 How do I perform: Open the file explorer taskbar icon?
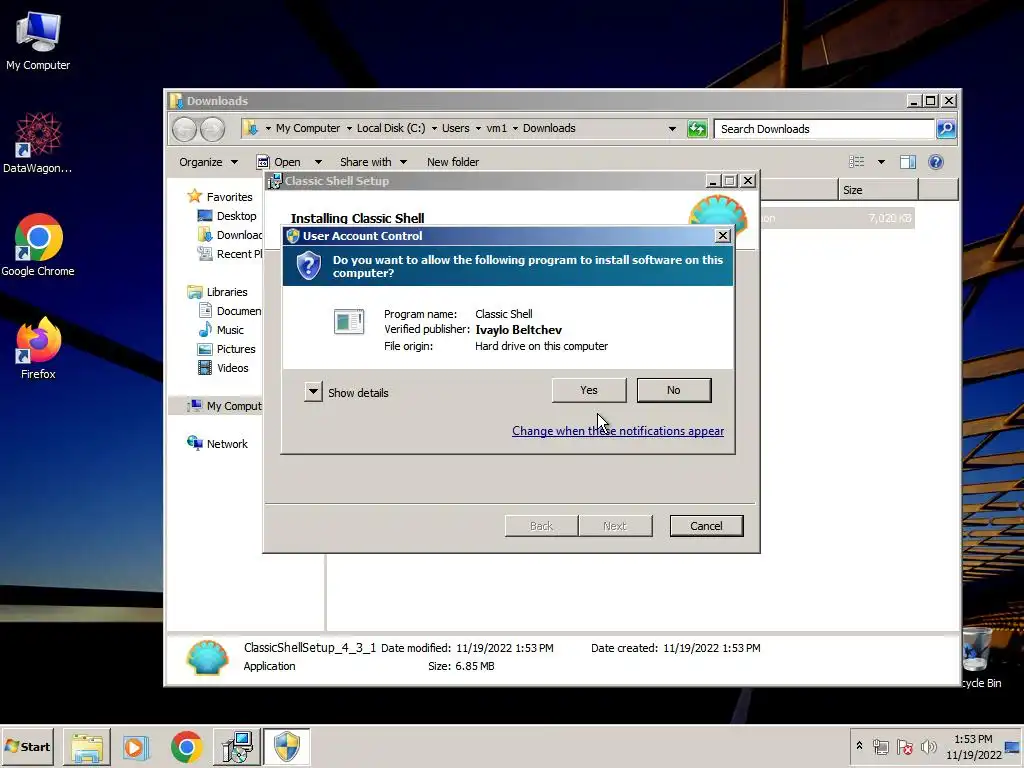coord(87,747)
